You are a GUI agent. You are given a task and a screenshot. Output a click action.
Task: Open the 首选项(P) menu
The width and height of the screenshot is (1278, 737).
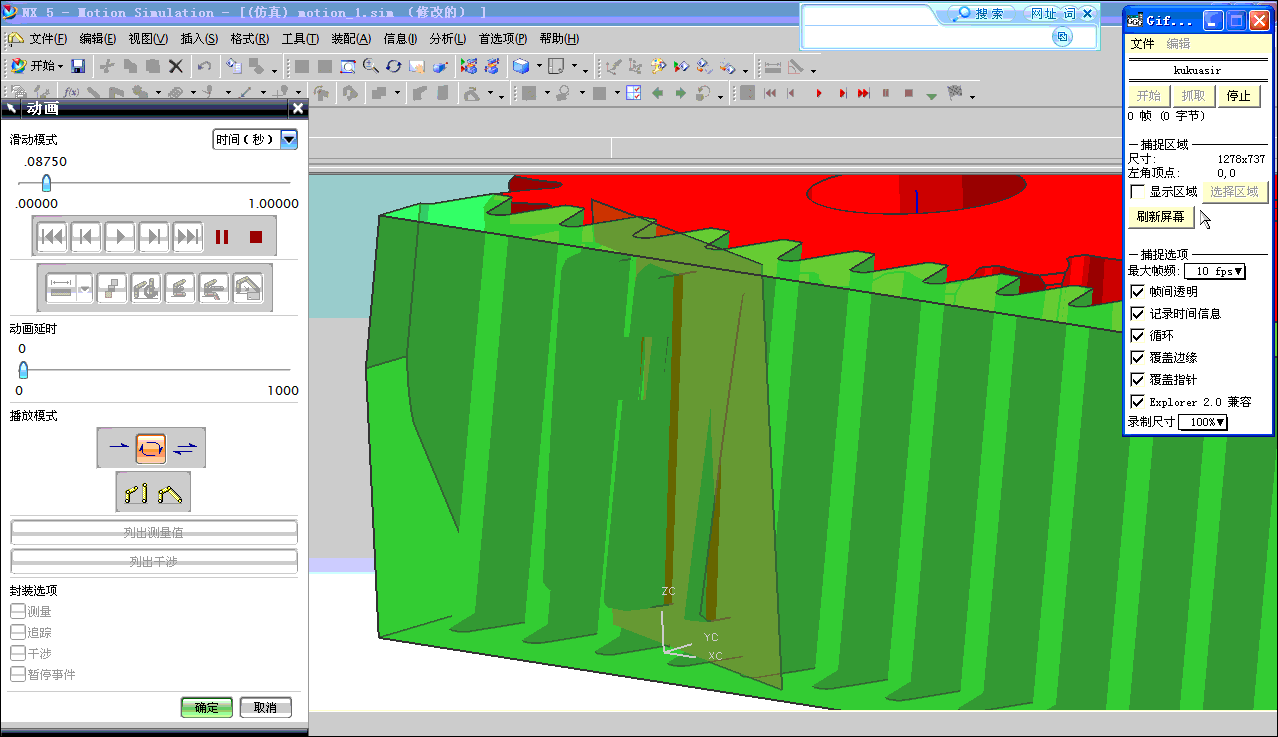pyautogui.click(x=503, y=39)
